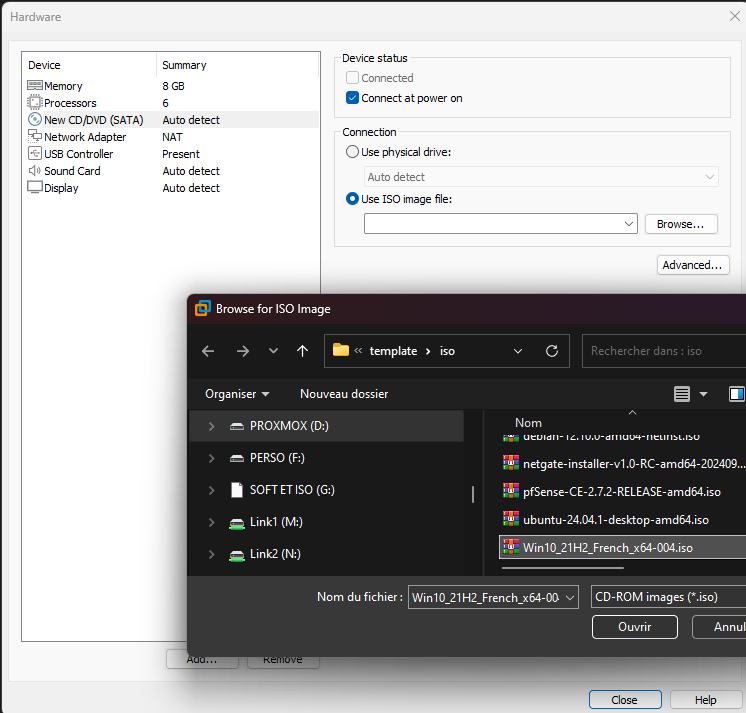
Task: Select the Display monitor icon
Action: pyautogui.click(x=35, y=187)
